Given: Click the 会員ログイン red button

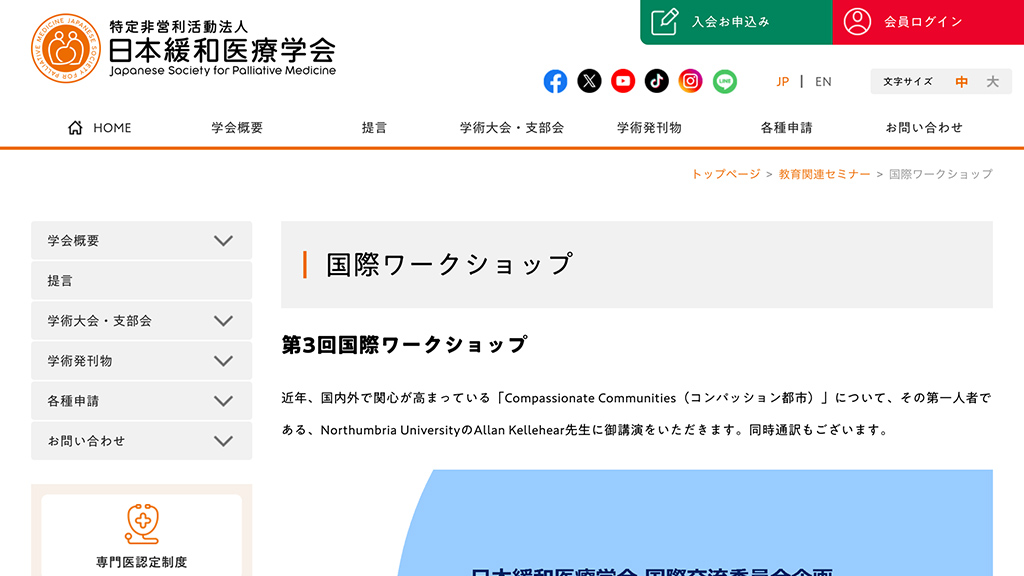Looking at the screenshot, I should coord(928,22).
